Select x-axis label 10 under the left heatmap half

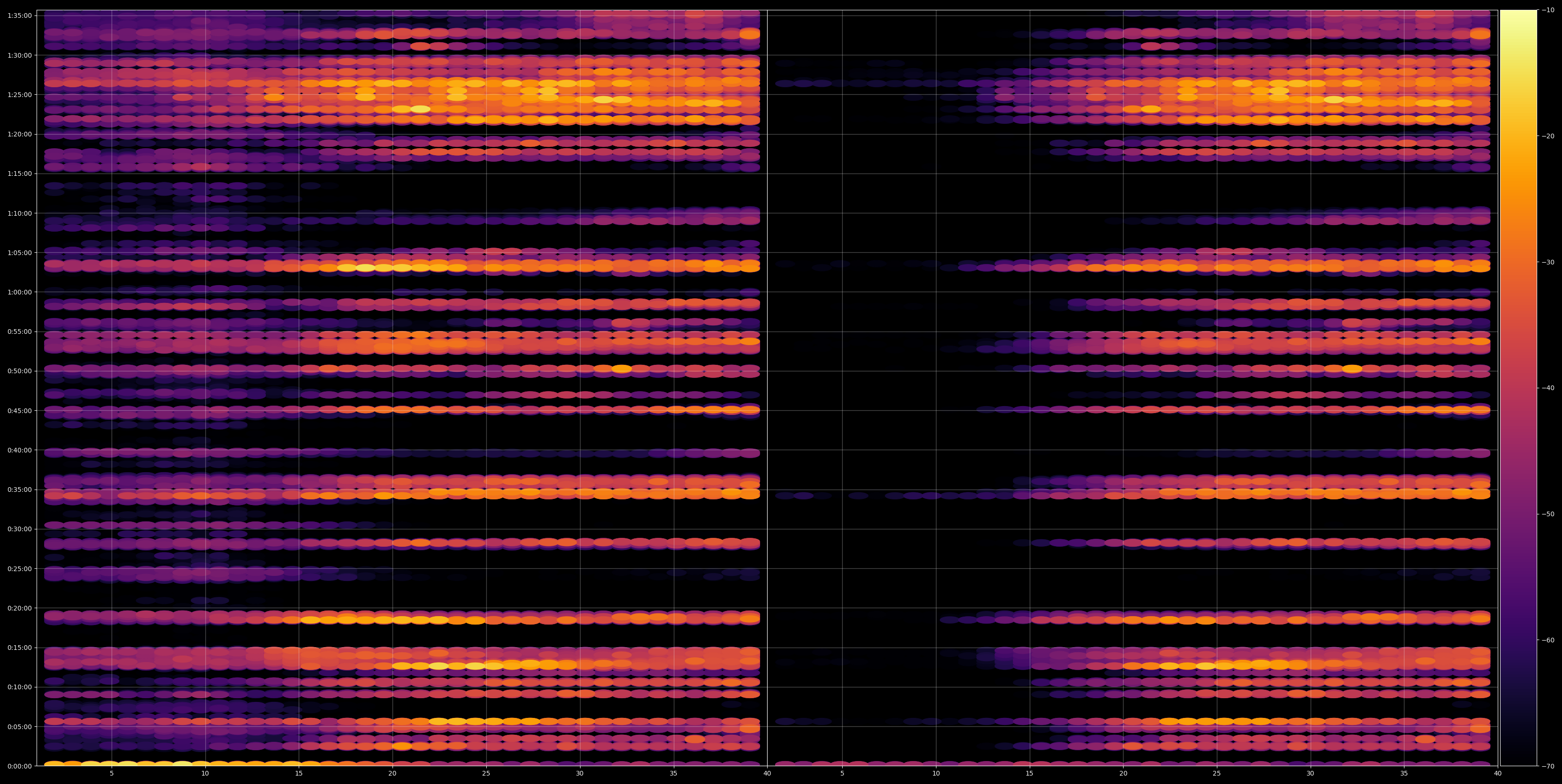point(205,774)
